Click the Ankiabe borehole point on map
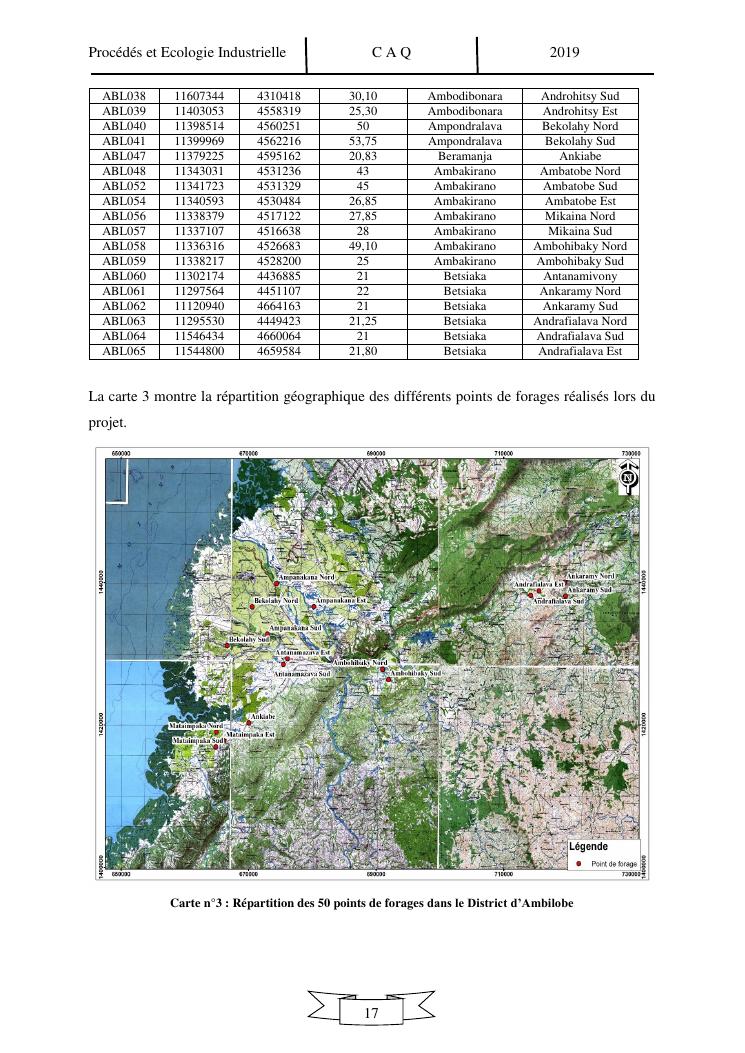The height and width of the screenshot is (1053, 745). tap(247, 723)
